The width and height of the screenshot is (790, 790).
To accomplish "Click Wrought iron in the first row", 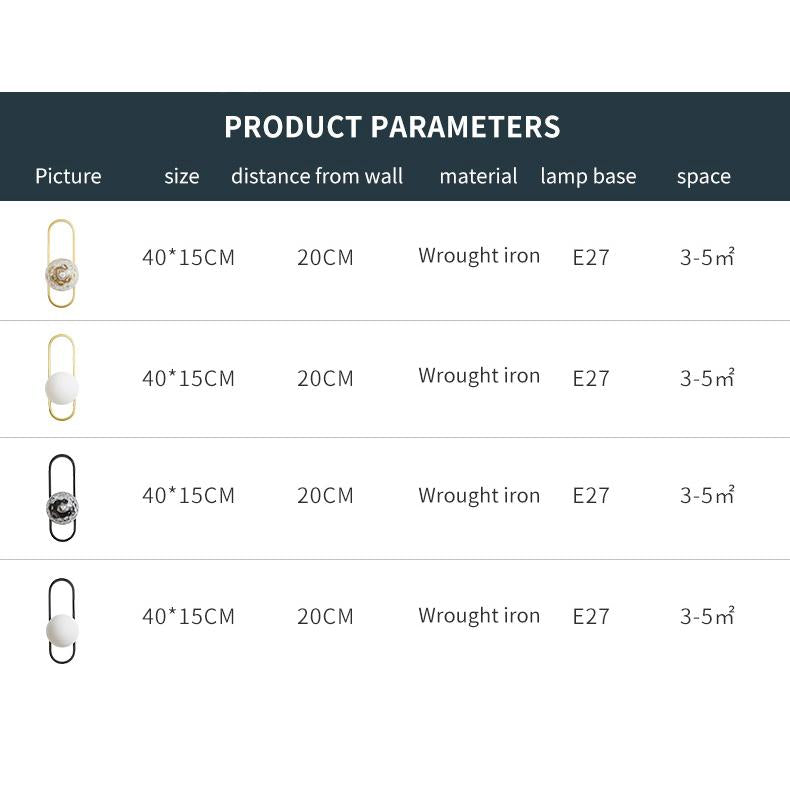I will pos(479,256).
